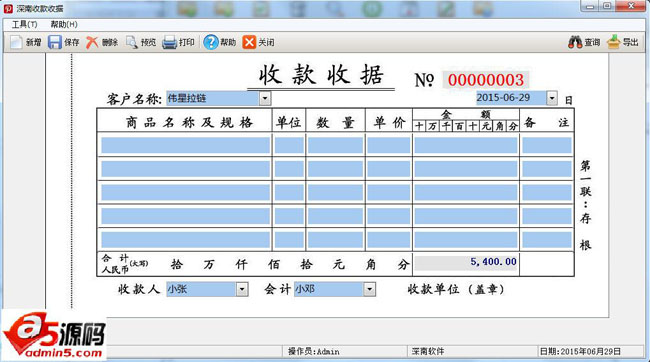Click the total amount 5,400.00 field
650x362 pixels.
pos(466,262)
